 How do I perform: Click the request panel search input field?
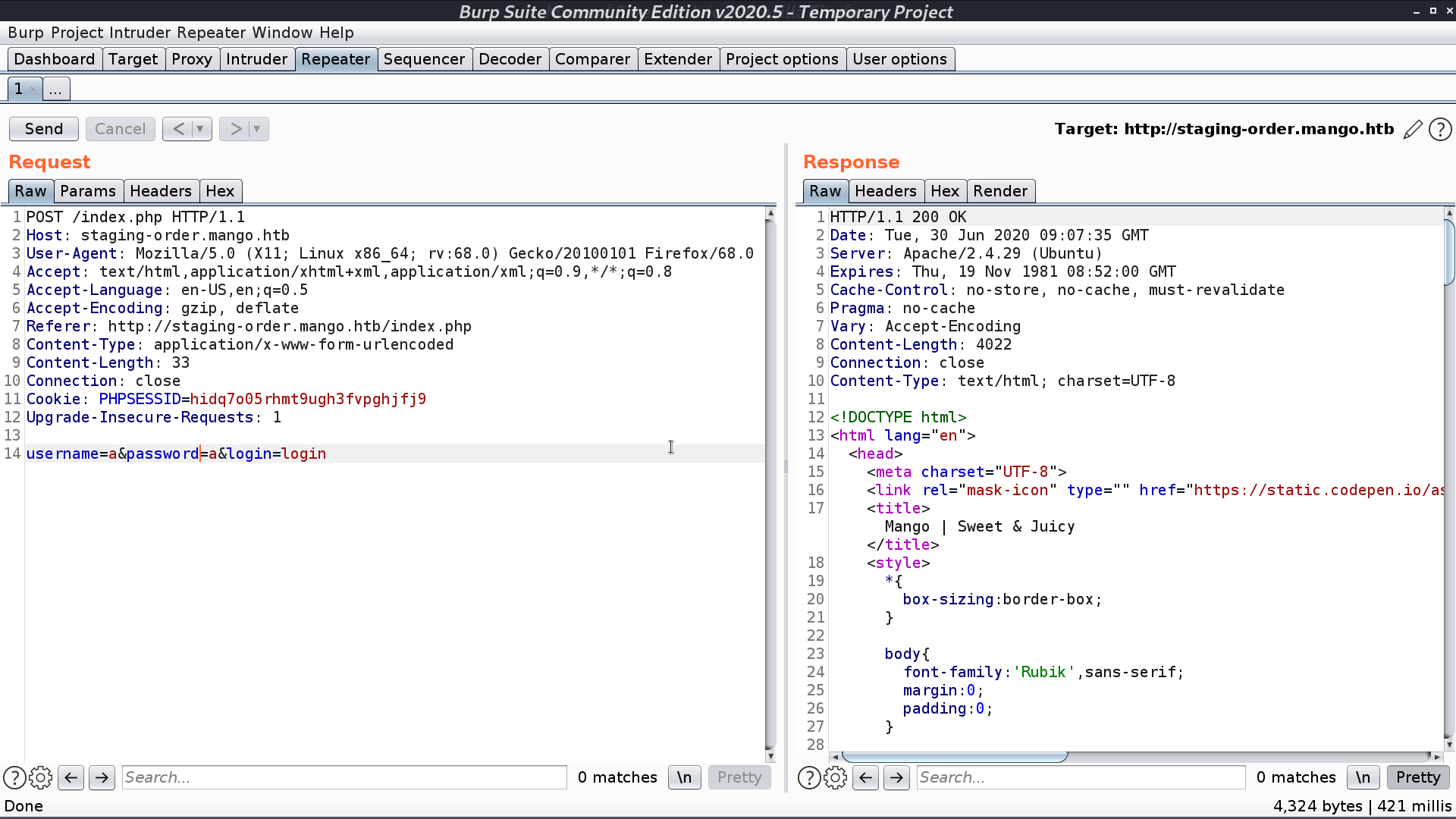pyautogui.click(x=343, y=777)
